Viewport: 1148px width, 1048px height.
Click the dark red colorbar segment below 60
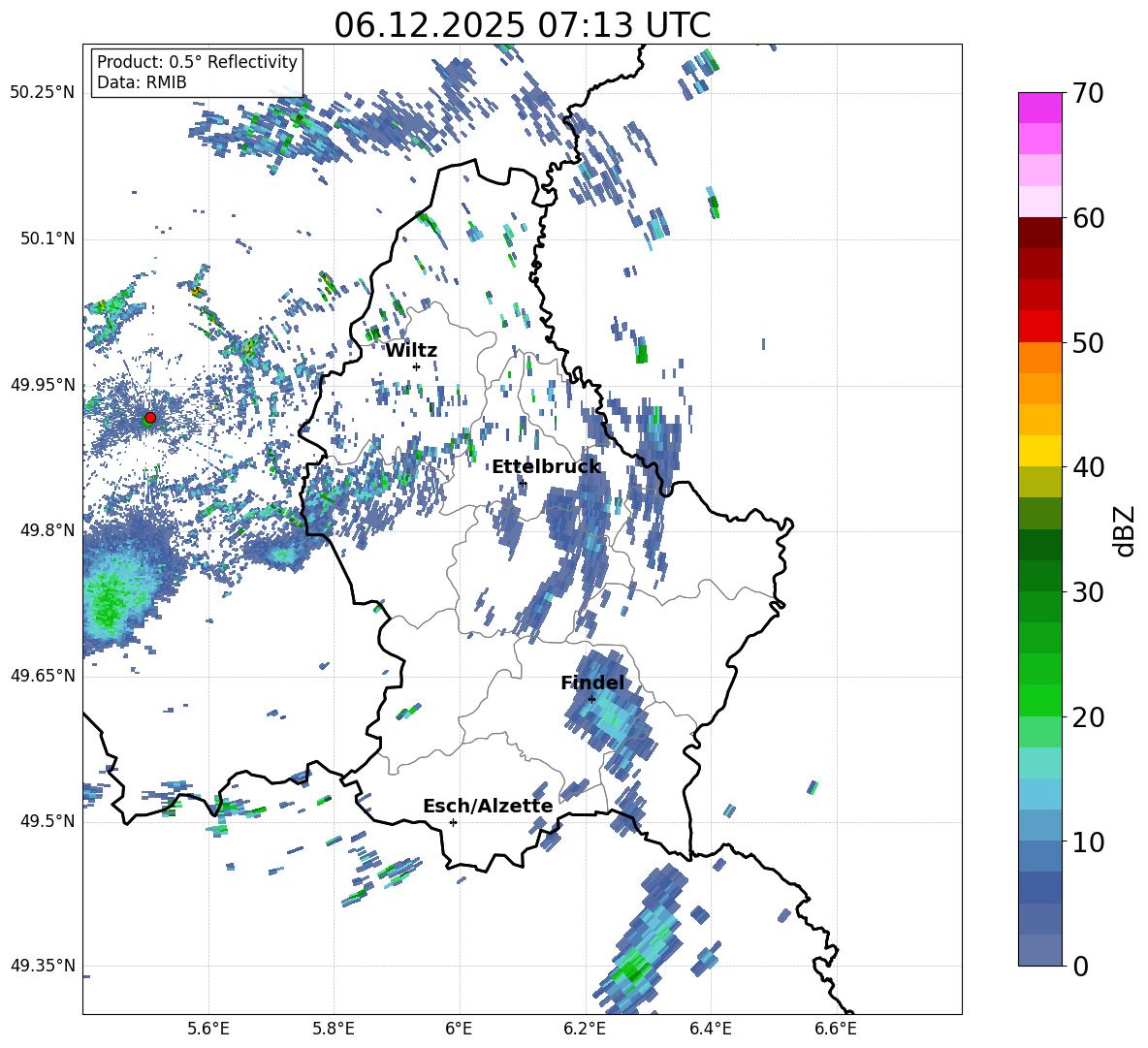click(x=1039, y=233)
